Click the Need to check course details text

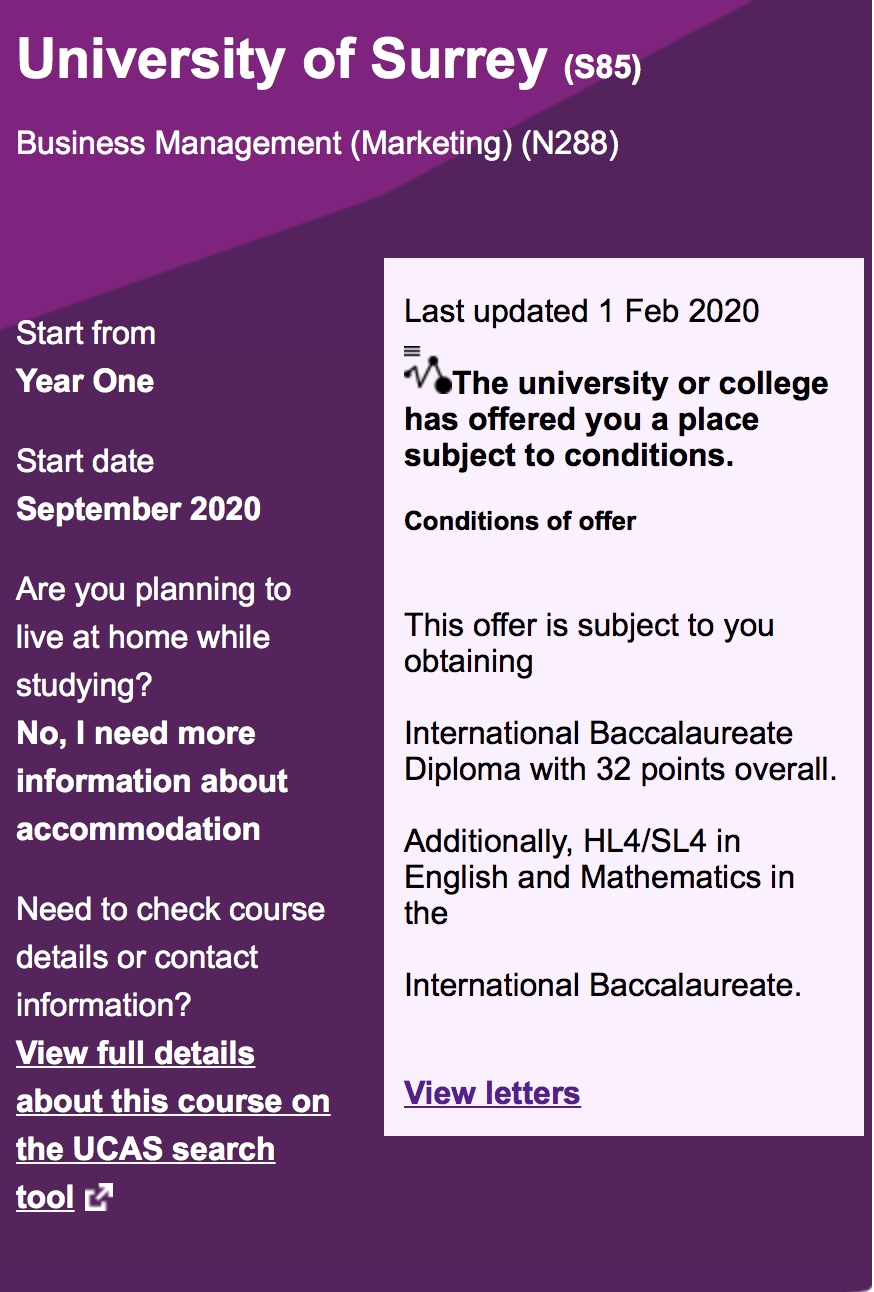tap(170, 957)
